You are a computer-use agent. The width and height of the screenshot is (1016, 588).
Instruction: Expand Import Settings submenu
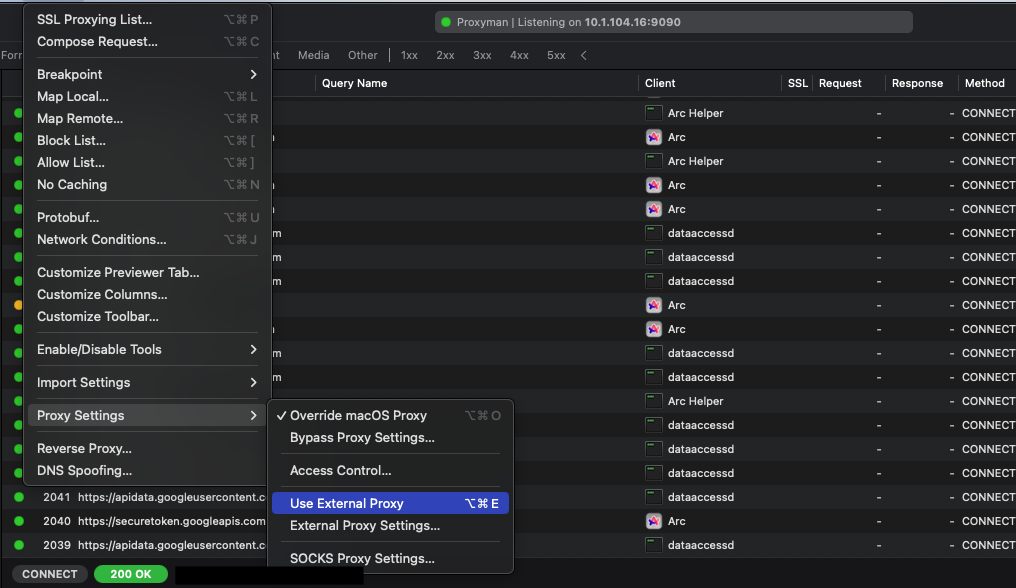click(147, 383)
